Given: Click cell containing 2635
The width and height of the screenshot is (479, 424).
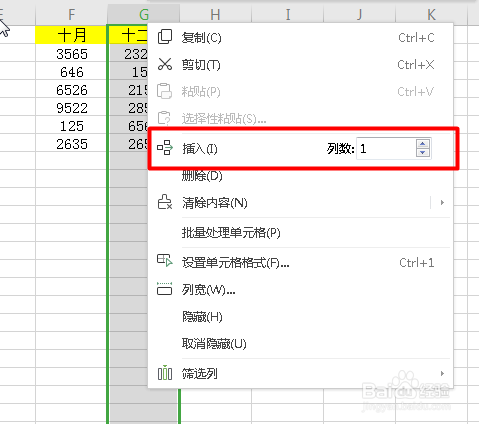Looking at the screenshot, I should (71, 144).
